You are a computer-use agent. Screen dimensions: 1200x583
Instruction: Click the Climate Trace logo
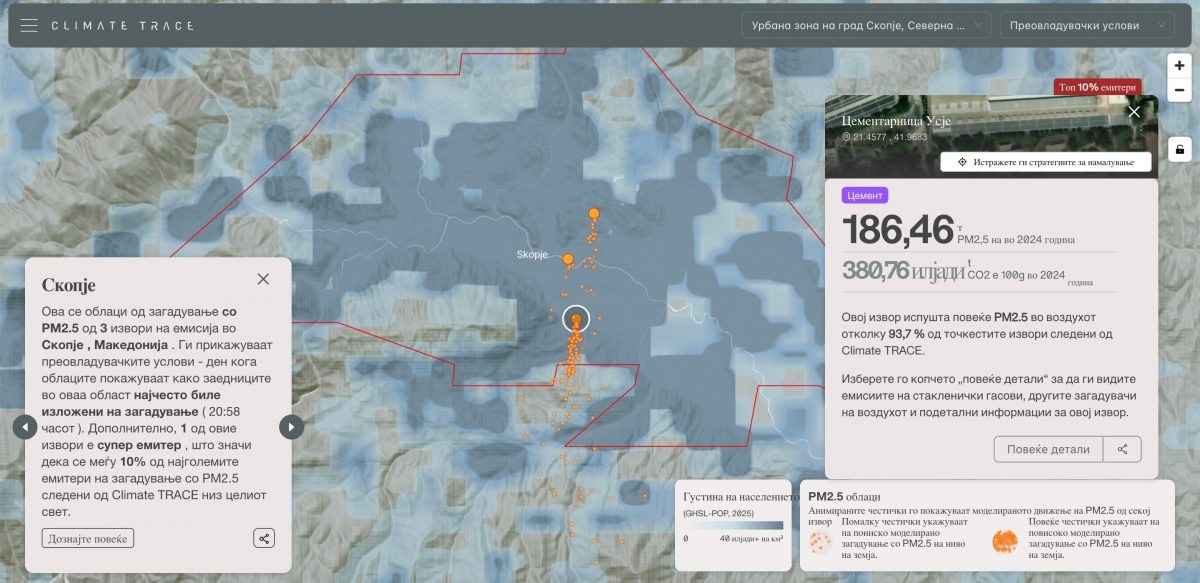point(122,25)
